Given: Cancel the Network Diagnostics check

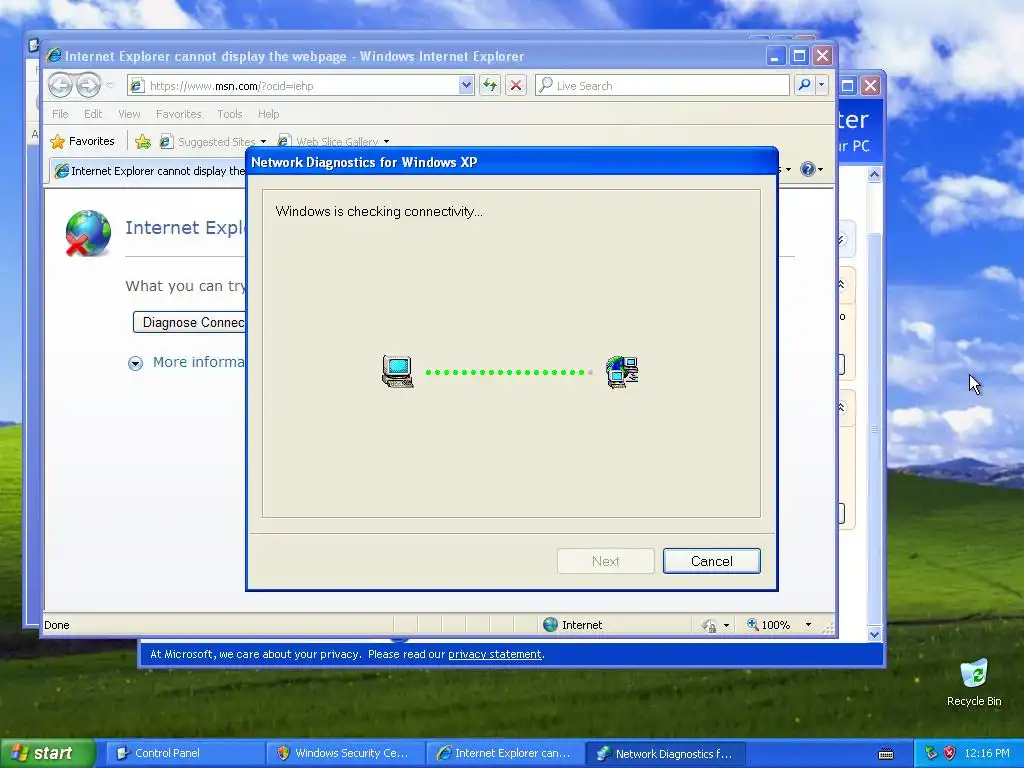Looking at the screenshot, I should (711, 561).
